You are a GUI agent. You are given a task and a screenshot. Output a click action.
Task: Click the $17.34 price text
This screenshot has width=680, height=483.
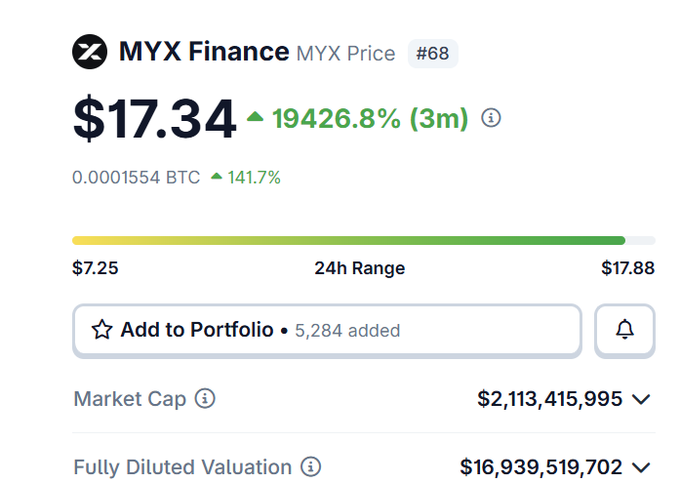155,118
